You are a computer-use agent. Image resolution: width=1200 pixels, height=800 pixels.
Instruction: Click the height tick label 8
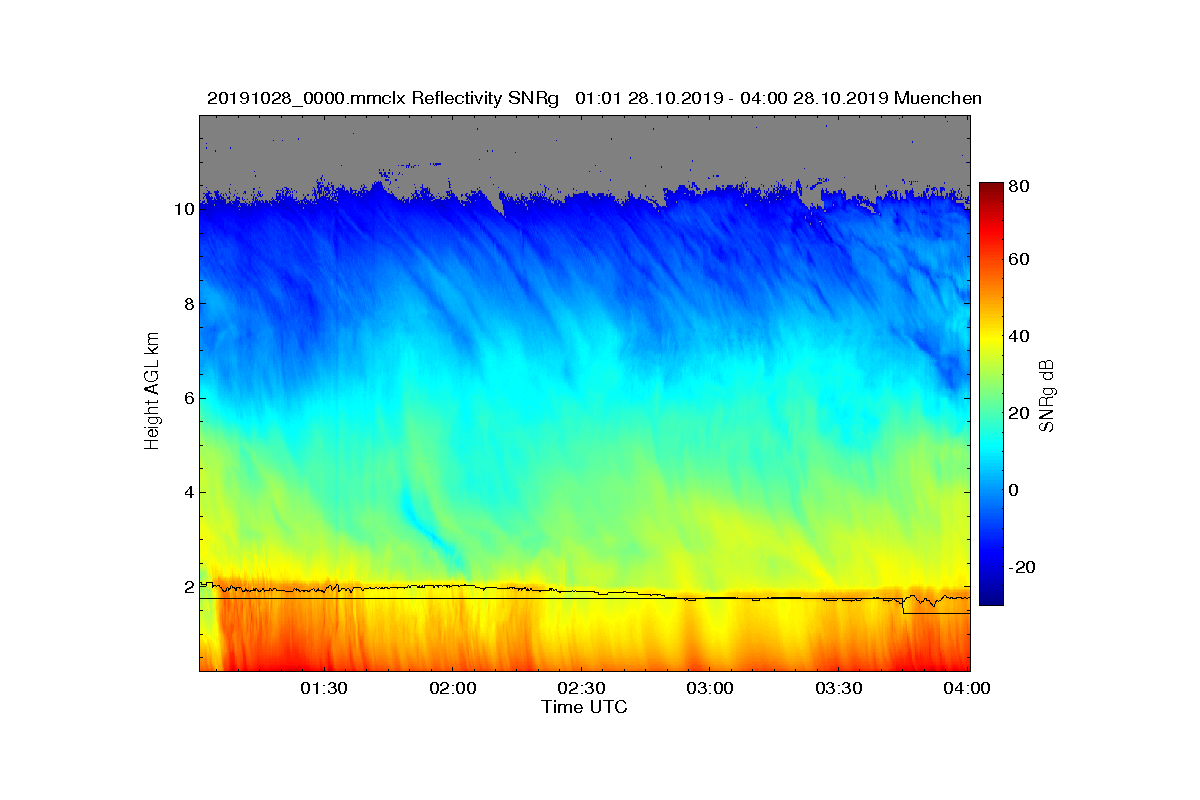point(187,304)
